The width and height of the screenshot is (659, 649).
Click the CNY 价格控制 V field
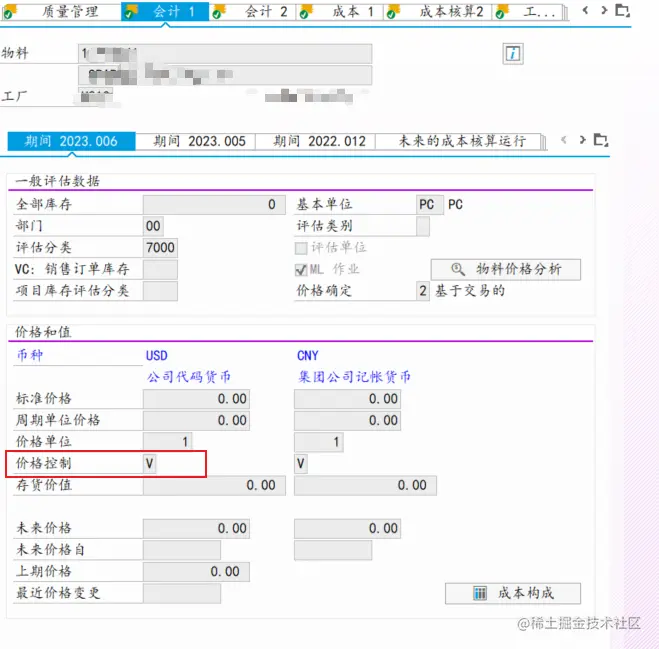point(301,464)
